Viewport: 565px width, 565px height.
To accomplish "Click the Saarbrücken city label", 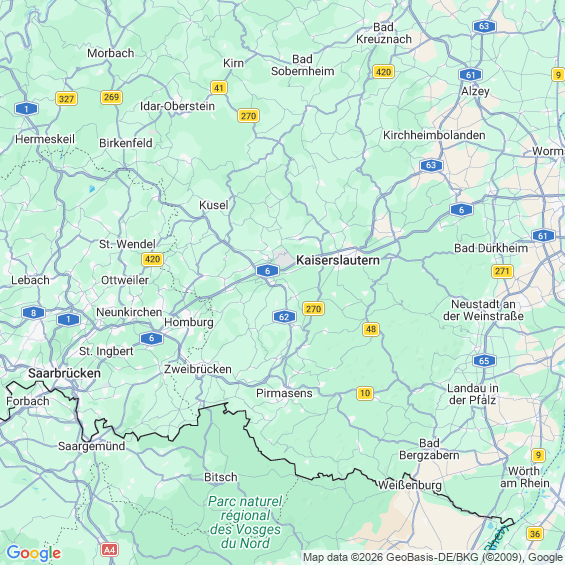I will pos(64,373).
